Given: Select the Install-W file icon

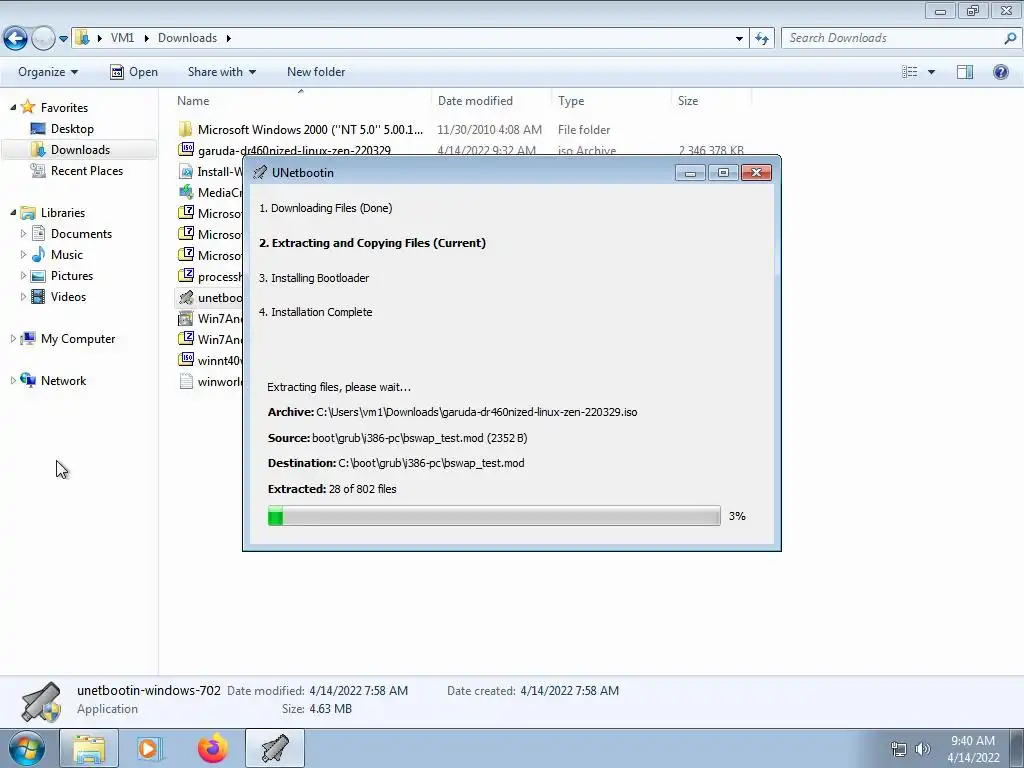Looking at the screenshot, I should pyautogui.click(x=186, y=171).
